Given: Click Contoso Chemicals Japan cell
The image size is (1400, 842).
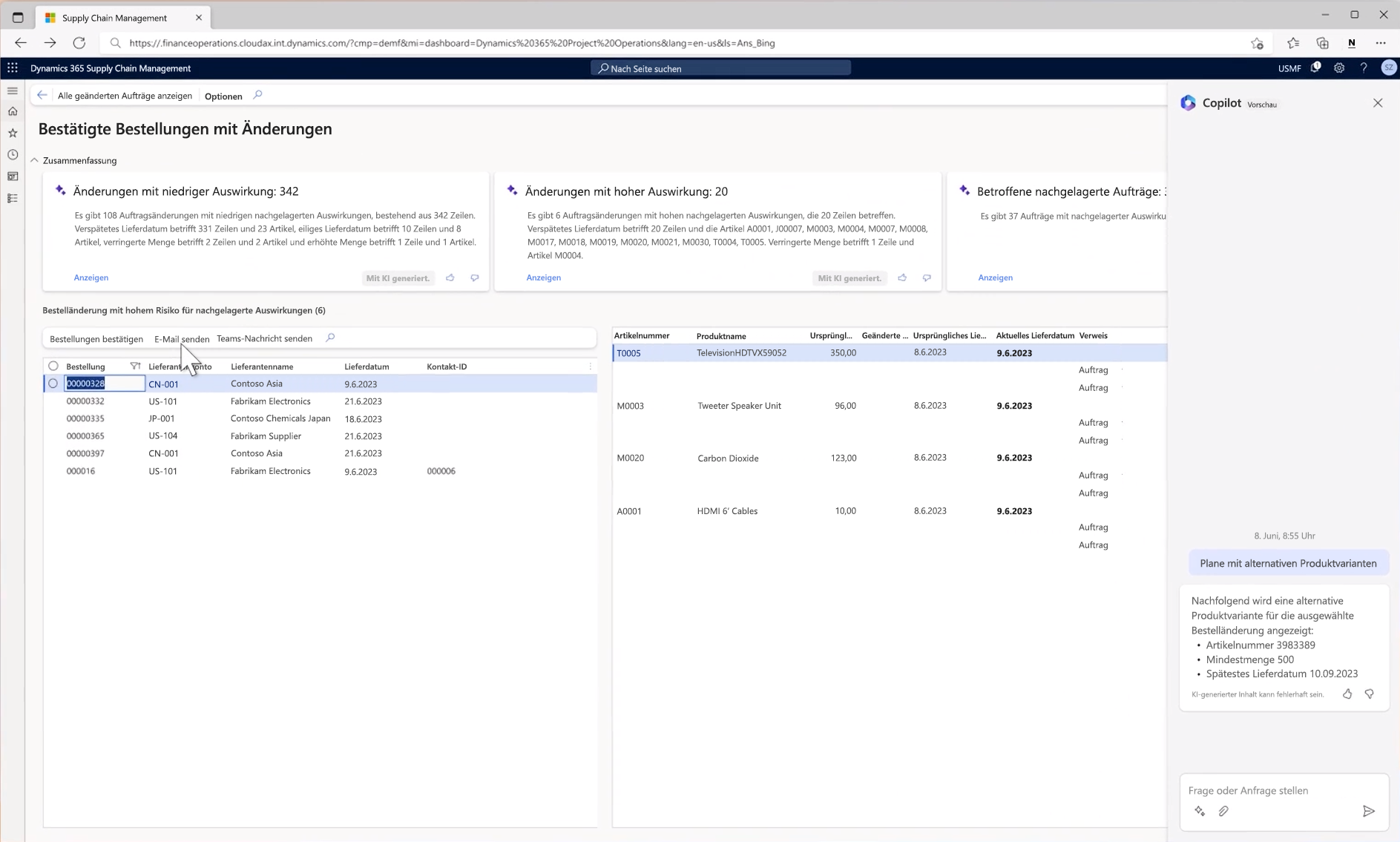Looking at the screenshot, I should pyautogui.click(x=280, y=418).
